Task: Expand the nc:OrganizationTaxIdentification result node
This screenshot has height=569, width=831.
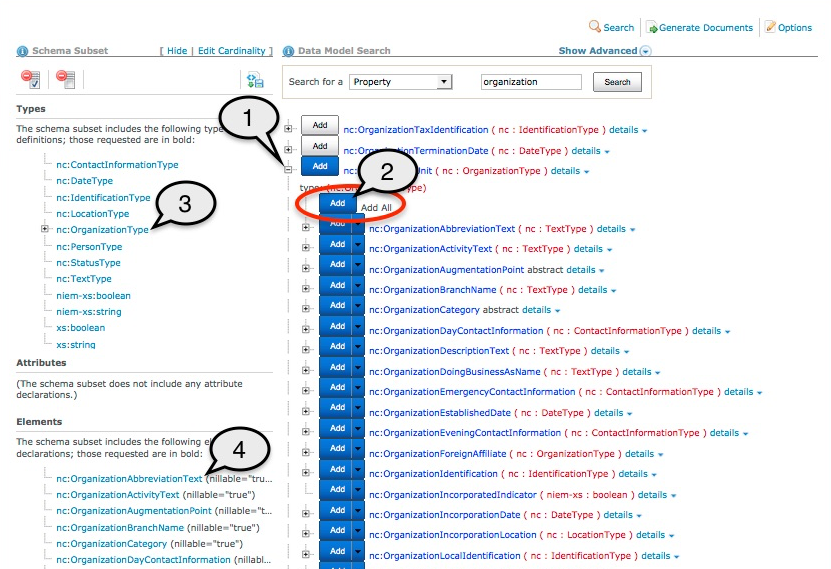Action: click(x=289, y=128)
